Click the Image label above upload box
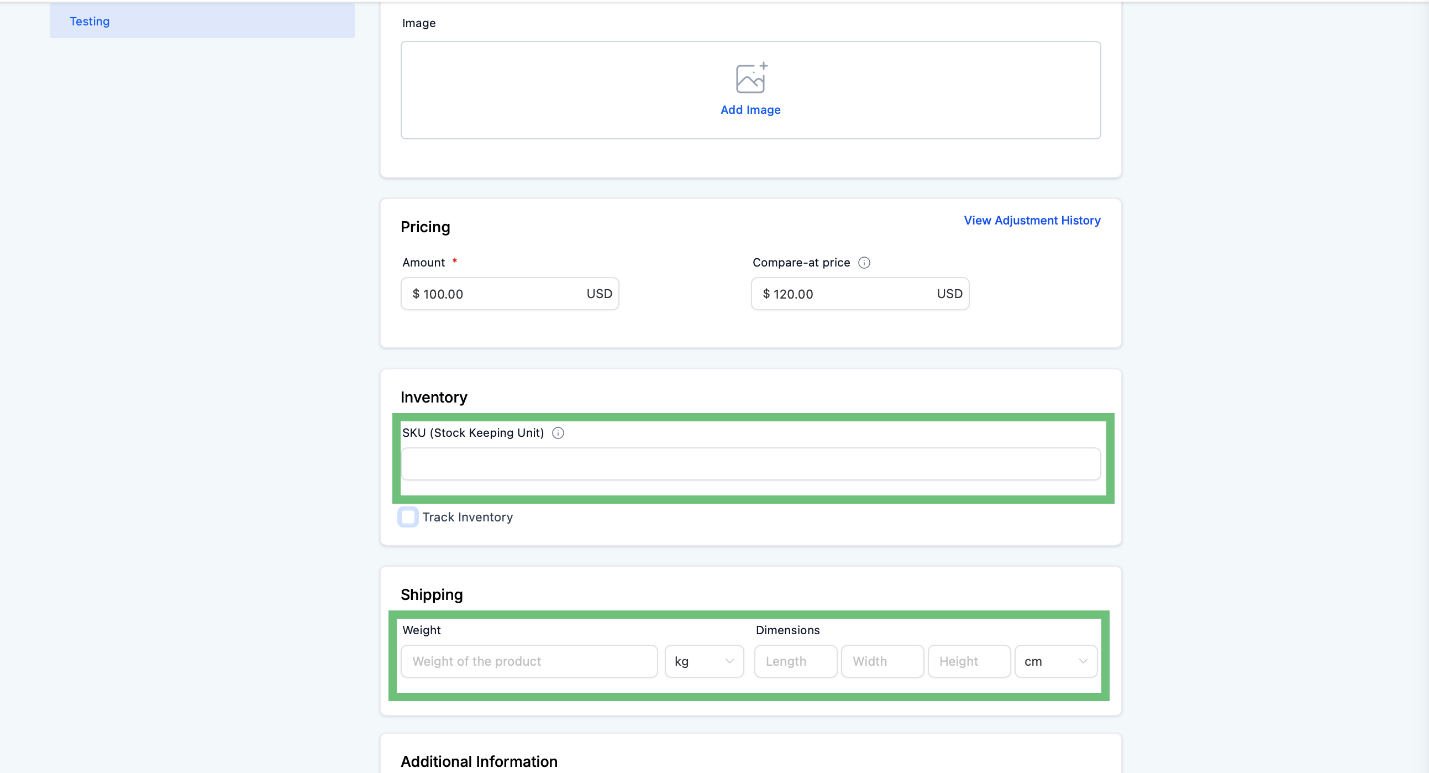Screen dimensions: 1429x773 click(419, 23)
